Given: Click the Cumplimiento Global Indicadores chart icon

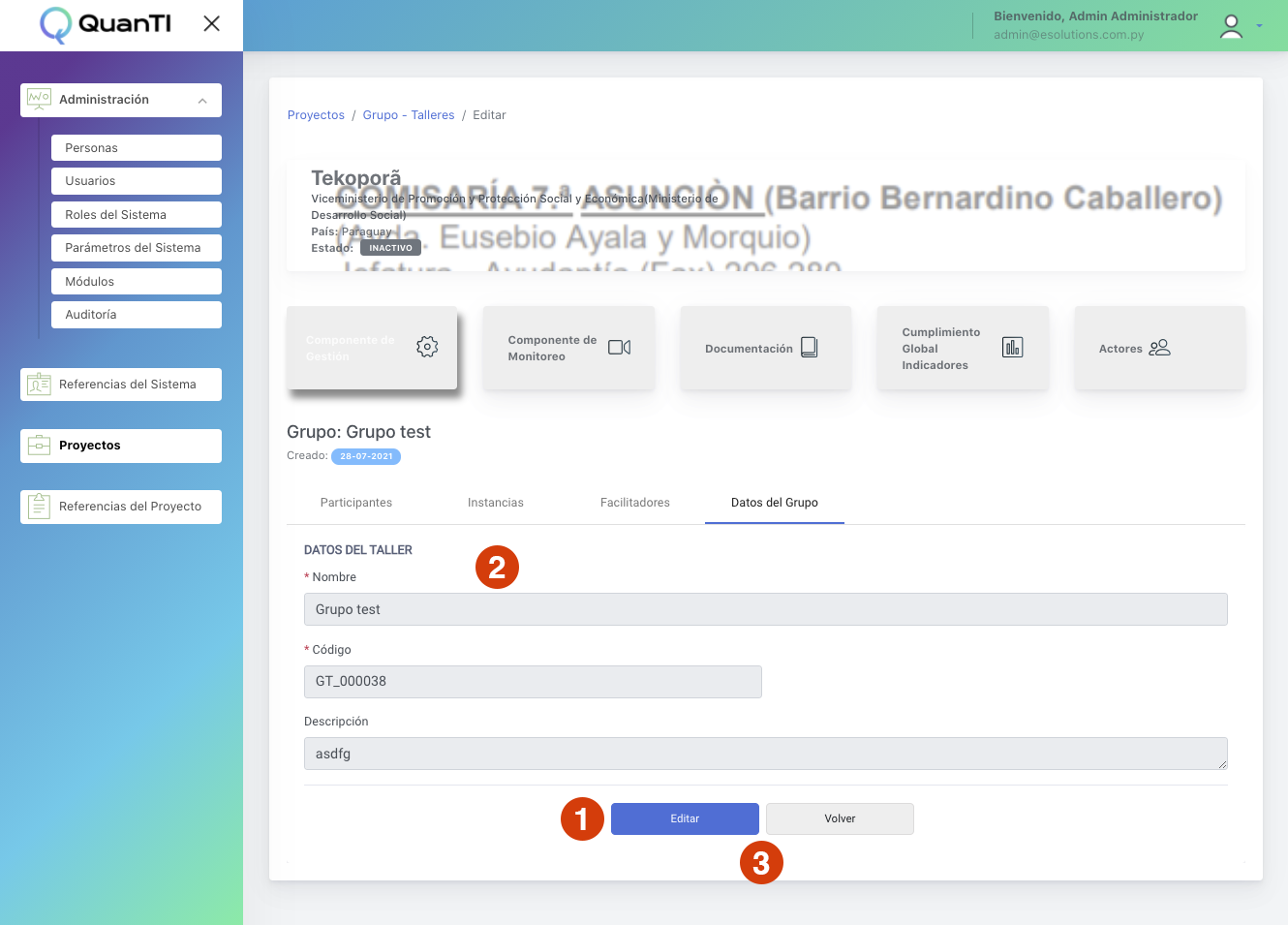Looking at the screenshot, I should pos(1013,347).
